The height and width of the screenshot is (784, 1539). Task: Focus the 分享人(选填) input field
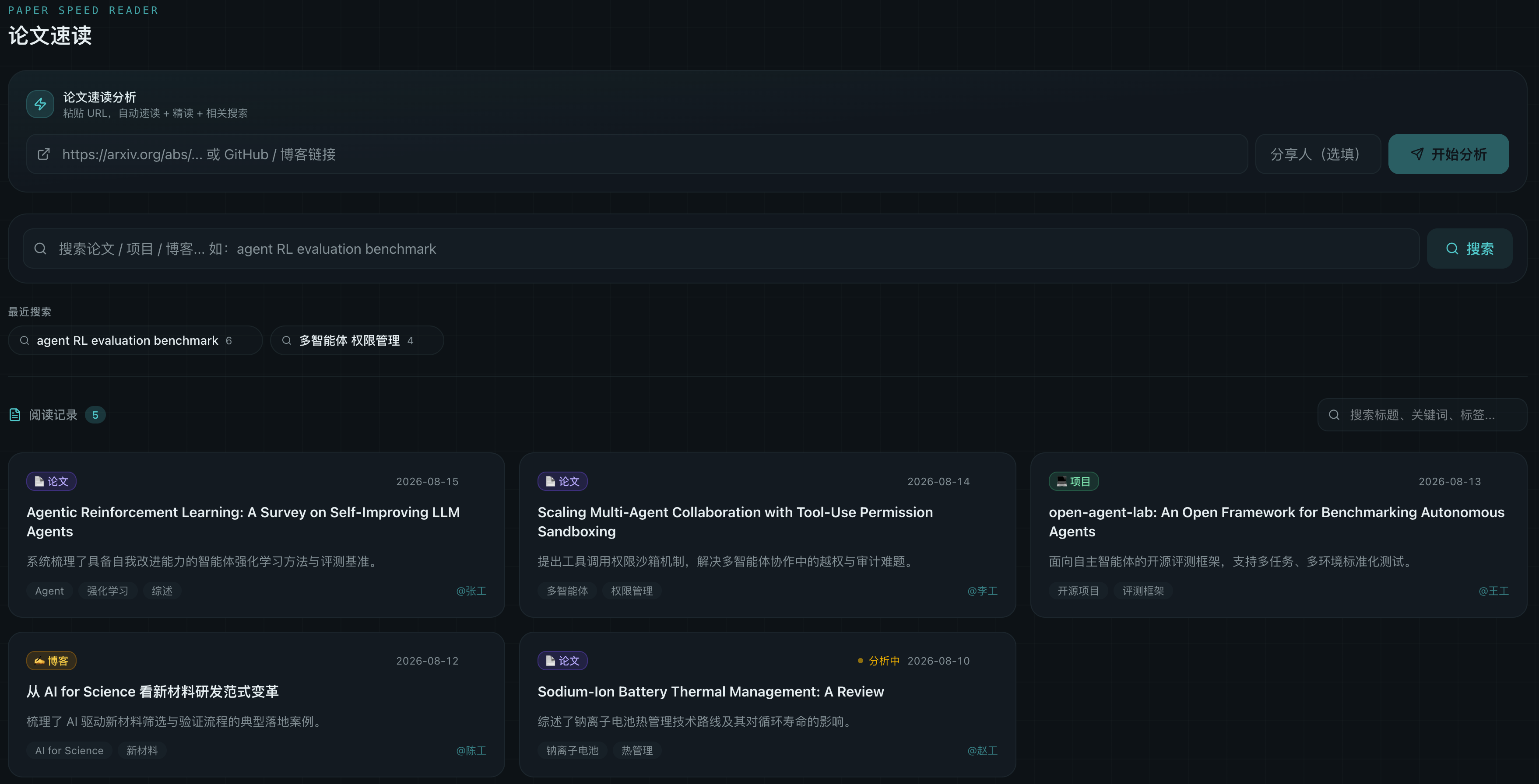1318,154
